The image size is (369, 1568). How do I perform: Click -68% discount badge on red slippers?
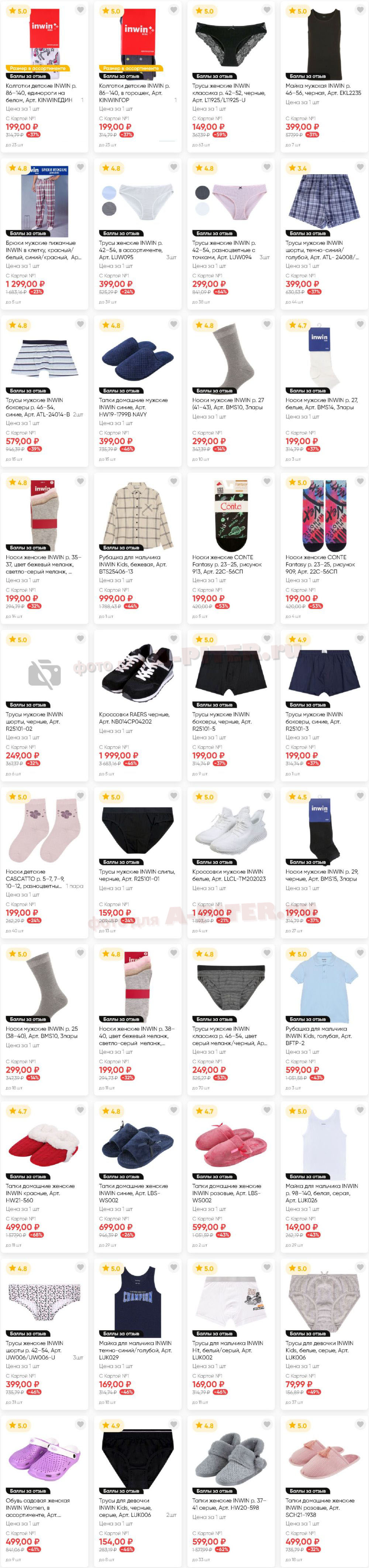pyautogui.click(x=36, y=1235)
